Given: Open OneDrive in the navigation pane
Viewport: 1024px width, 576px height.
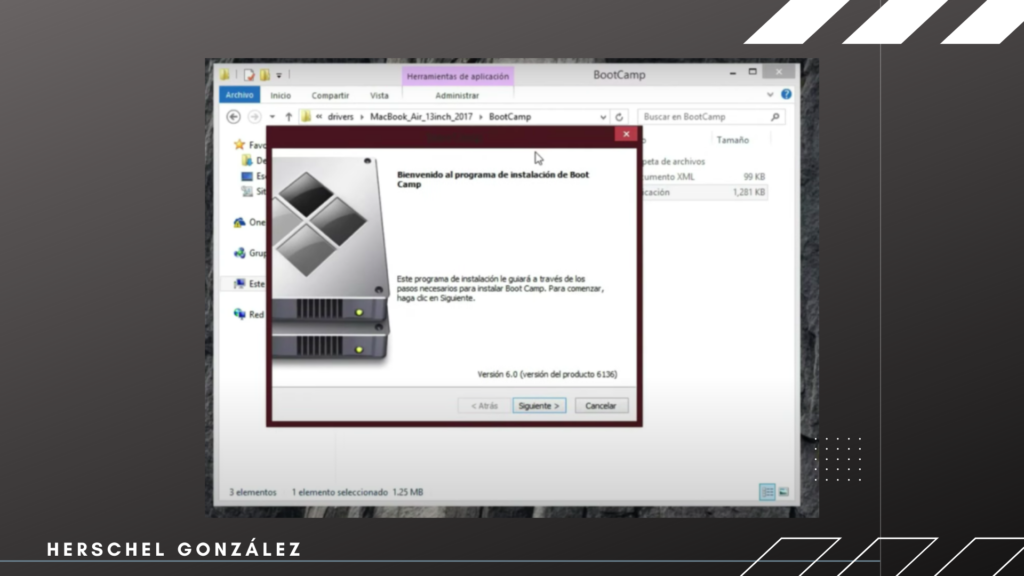Looking at the screenshot, I should [249, 222].
